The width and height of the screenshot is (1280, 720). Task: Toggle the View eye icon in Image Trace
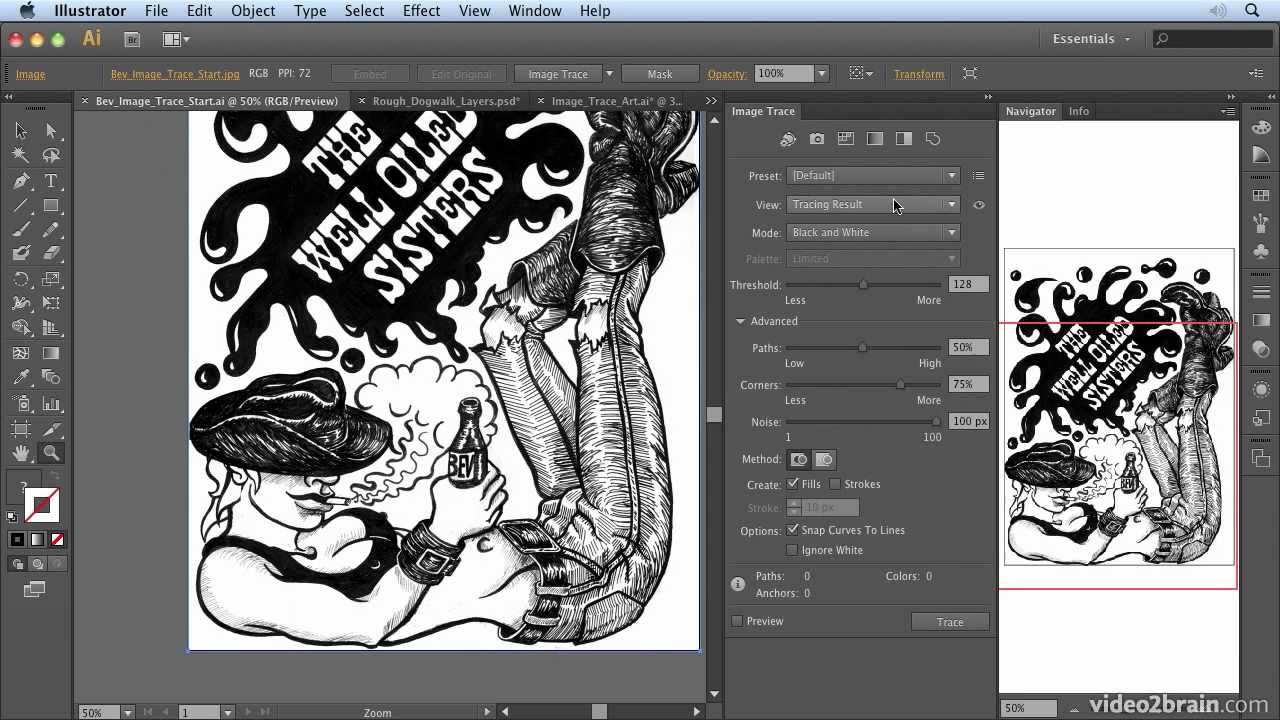(979, 205)
